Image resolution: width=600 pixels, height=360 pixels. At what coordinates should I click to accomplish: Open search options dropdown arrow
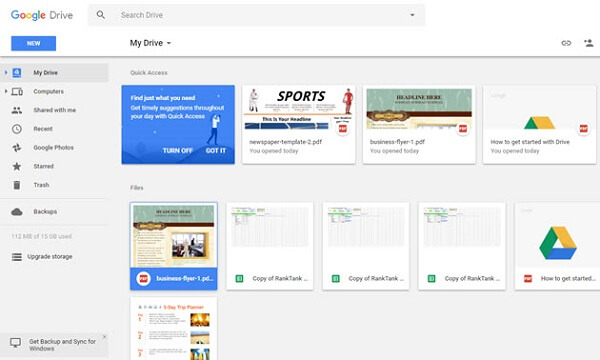[412, 15]
